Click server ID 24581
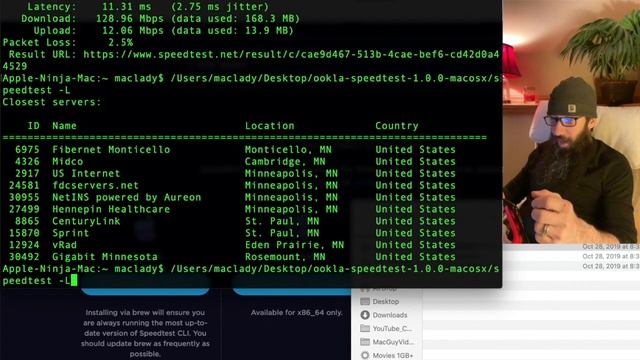Image resolution: width=640 pixels, height=360 pixels. 24,185
